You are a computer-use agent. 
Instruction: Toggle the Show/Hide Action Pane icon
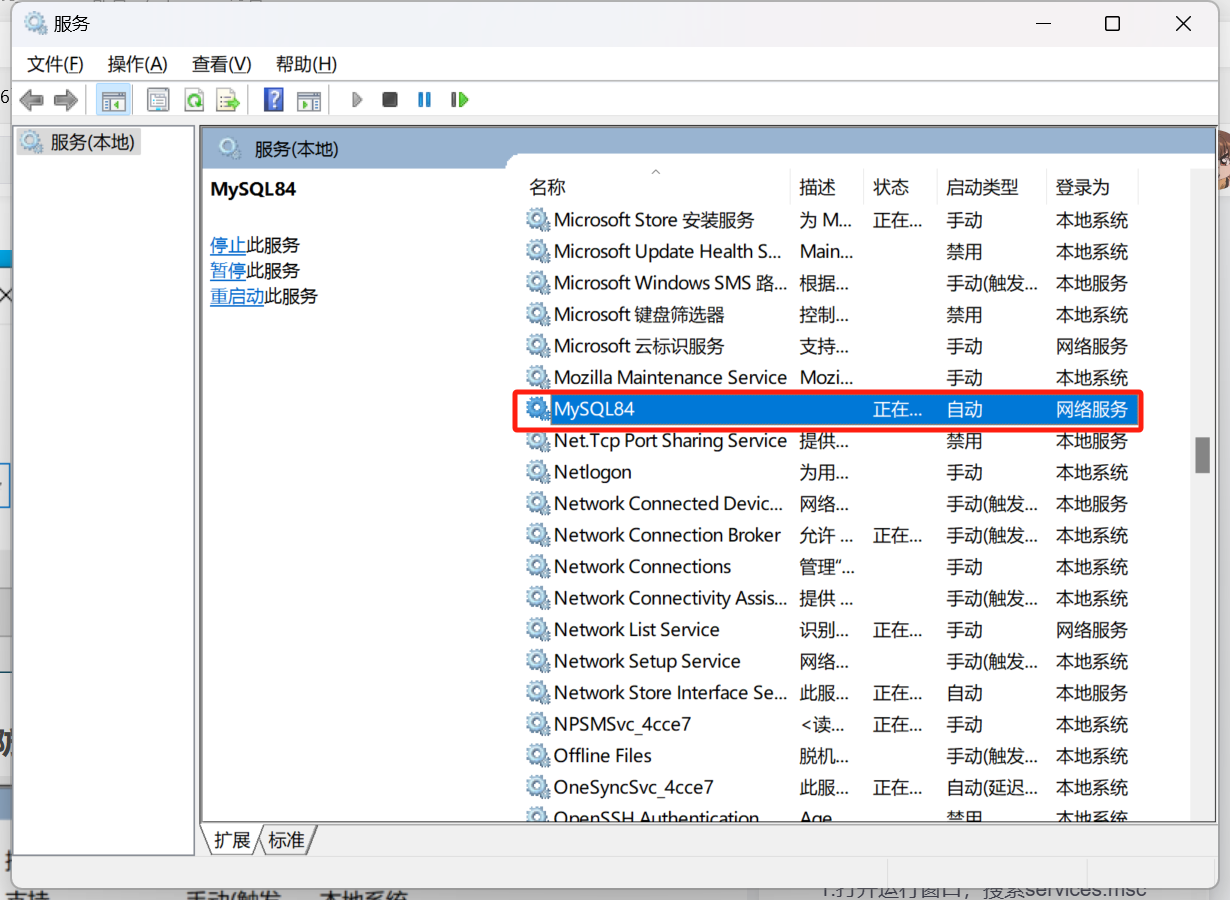click(x=309, y=100)
